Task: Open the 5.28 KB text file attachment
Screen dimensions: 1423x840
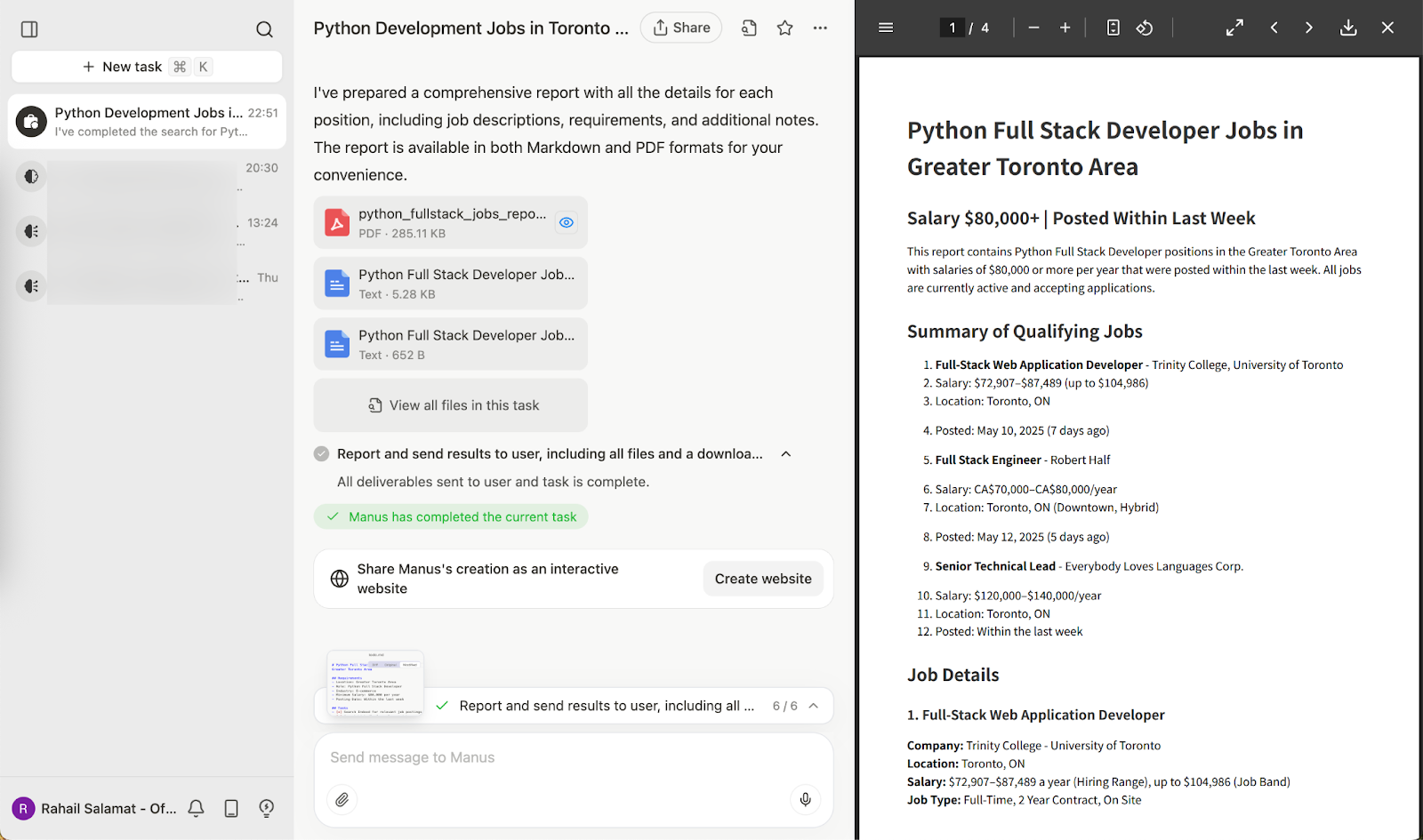Action: [x=451, y=284]
